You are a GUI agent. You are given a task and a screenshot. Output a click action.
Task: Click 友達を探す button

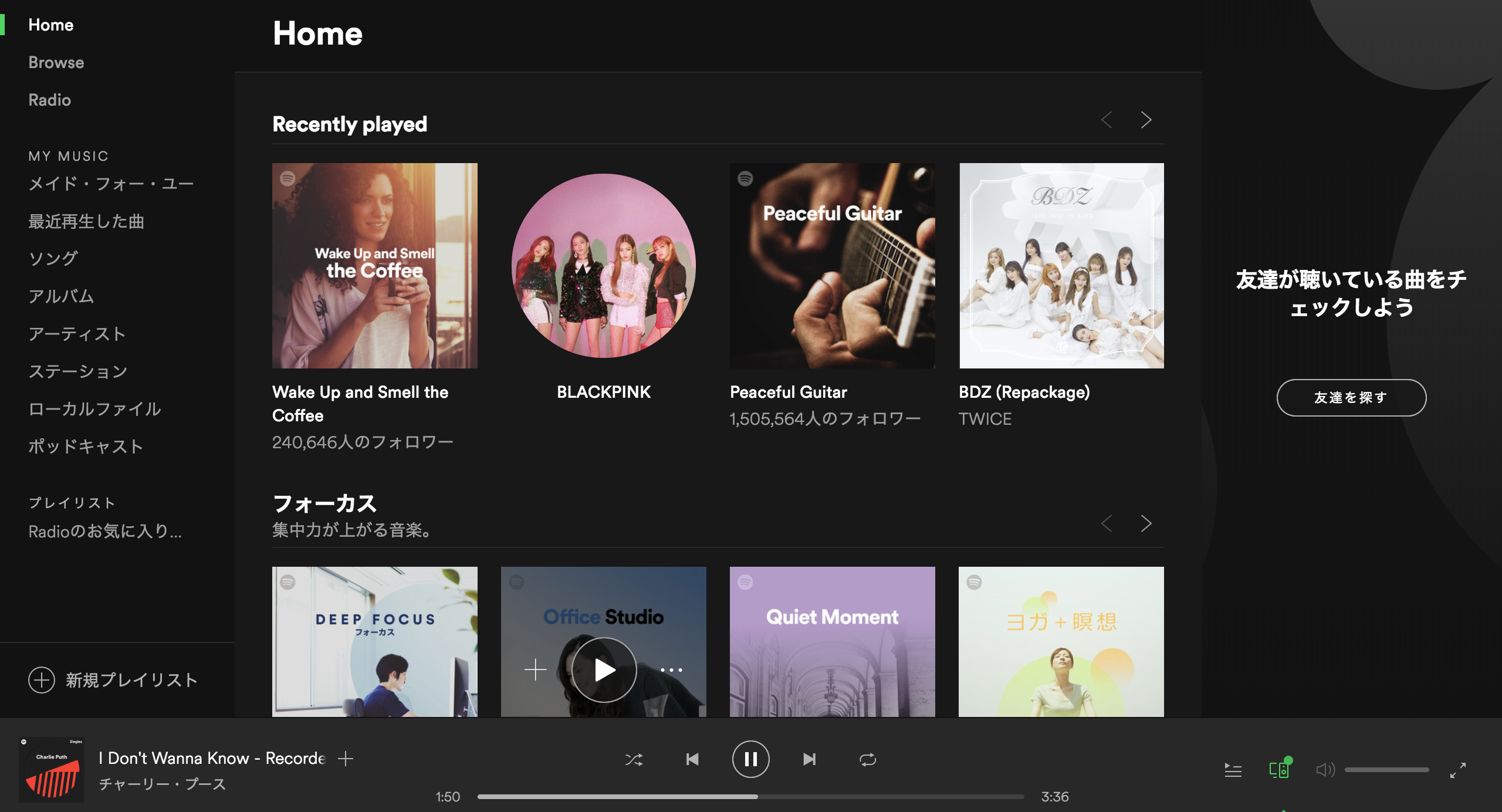(1351, 398)
